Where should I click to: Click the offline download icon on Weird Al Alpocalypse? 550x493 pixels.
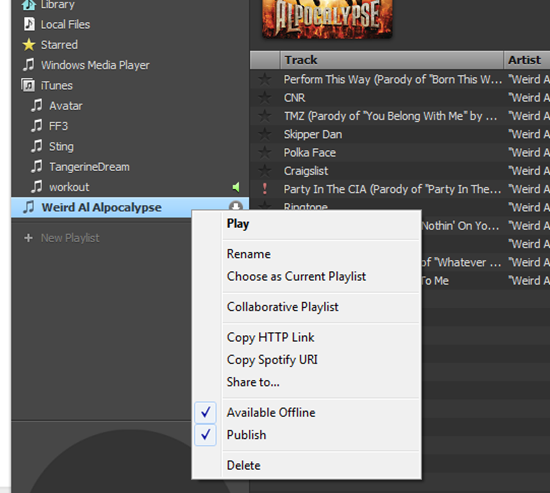point(236,206)
